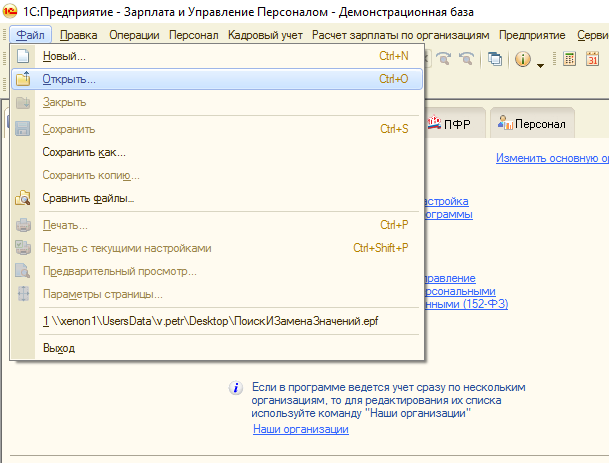Choose 'Закрыть' in the File menu
Screen dimensions: 609x463
pyautogui.click(x=218, y=102)
